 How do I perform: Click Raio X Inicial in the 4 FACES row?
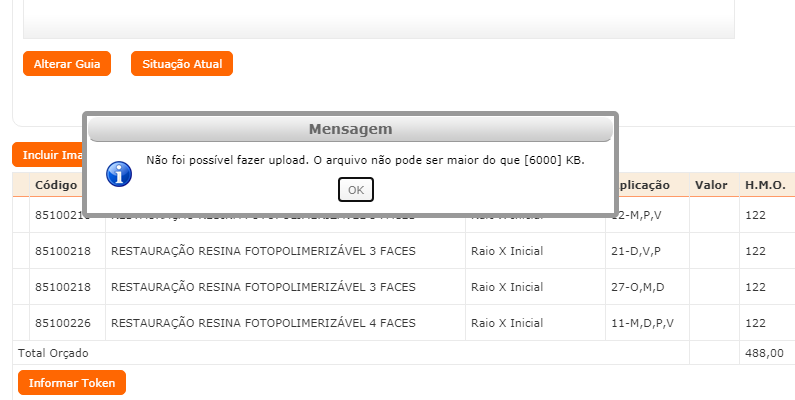507,323
